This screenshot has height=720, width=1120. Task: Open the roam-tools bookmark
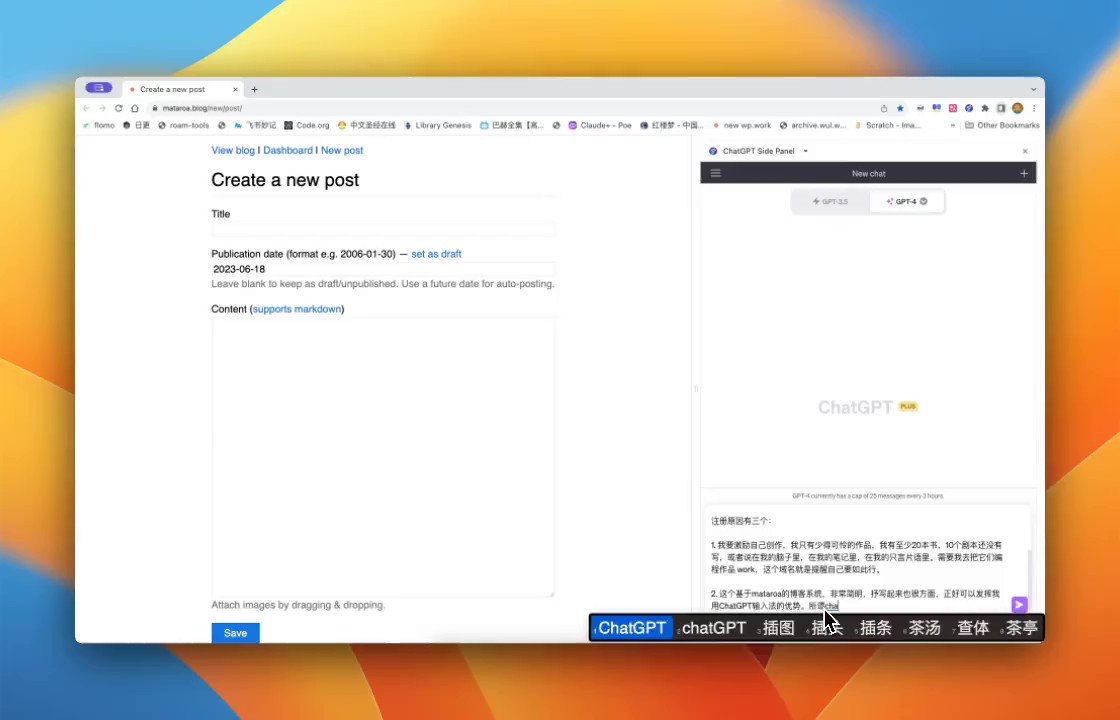(x=184, y=125)
